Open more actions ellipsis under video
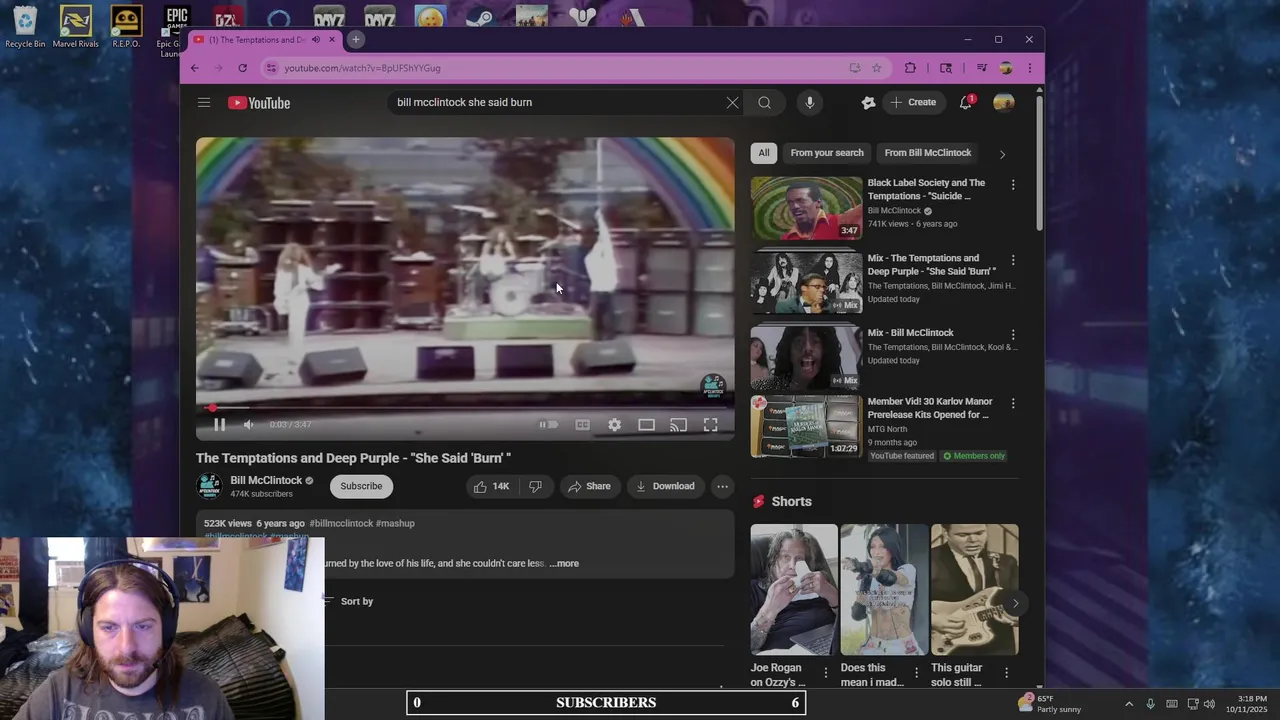The height and width of the screenshot is (720, 1280). [x=722, y=486]
